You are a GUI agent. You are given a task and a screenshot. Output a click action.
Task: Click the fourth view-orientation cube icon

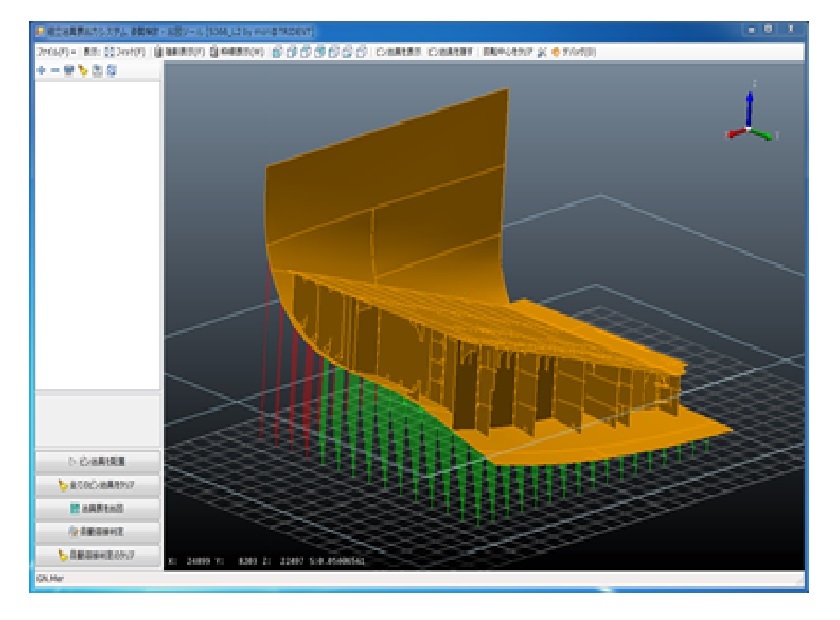tap(320, 52)
